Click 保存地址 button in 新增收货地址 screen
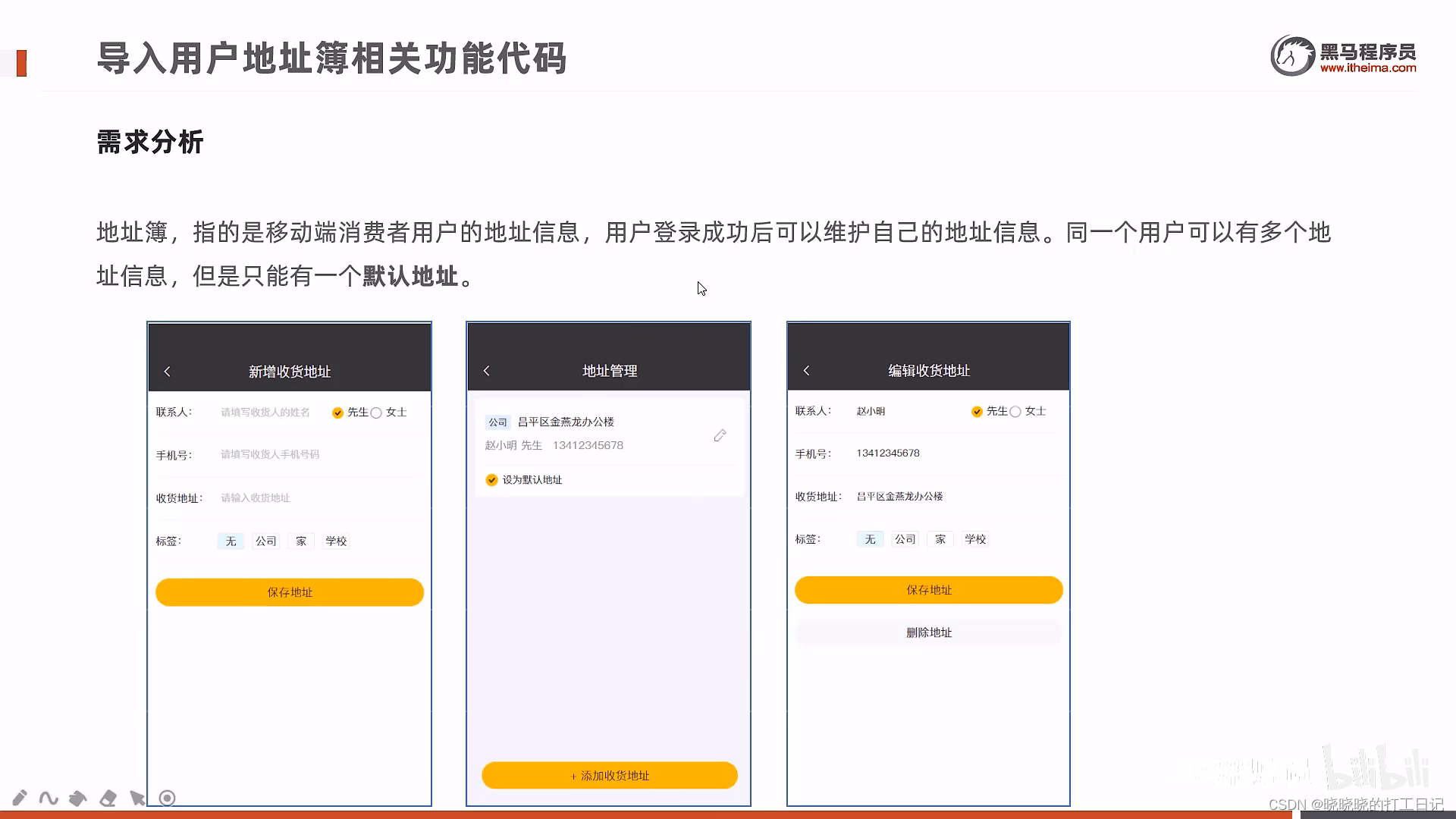1456x819 pixels. 290,592
